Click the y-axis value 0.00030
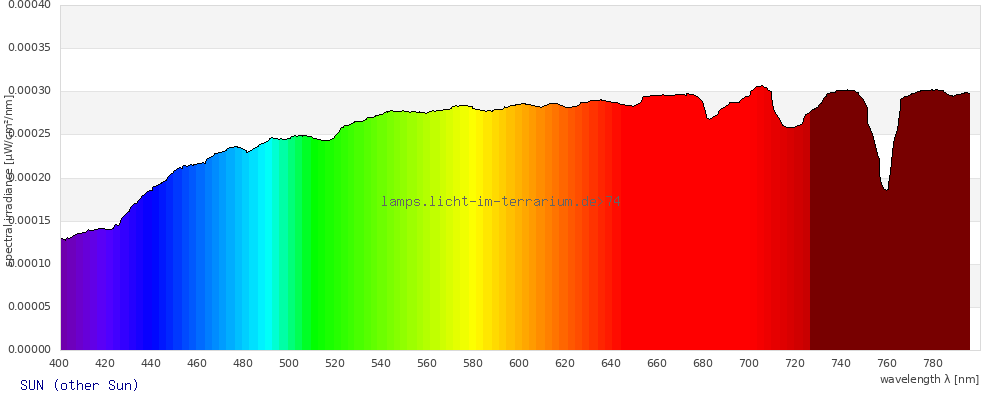Image resolution: width=1000 pixels, height=400 pixels. click(29, 91)
